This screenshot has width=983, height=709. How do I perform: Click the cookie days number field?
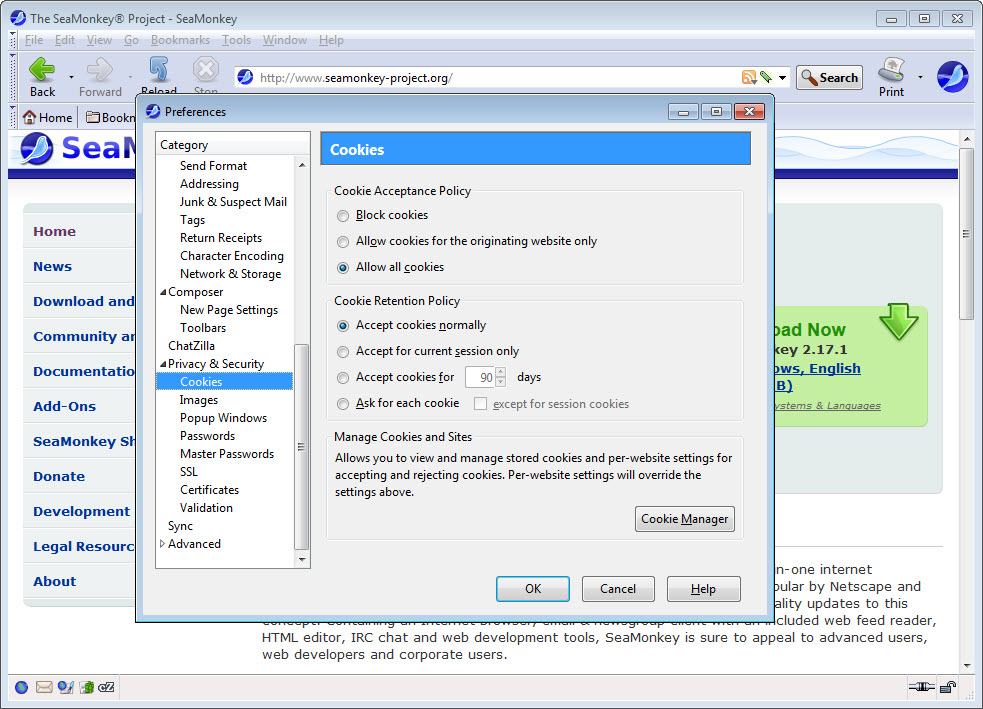[481, 377]
